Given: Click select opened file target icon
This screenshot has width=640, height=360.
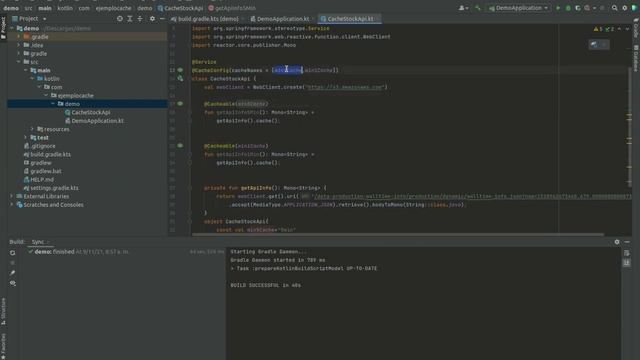Looking at the screenshot, I should (120, 18).
